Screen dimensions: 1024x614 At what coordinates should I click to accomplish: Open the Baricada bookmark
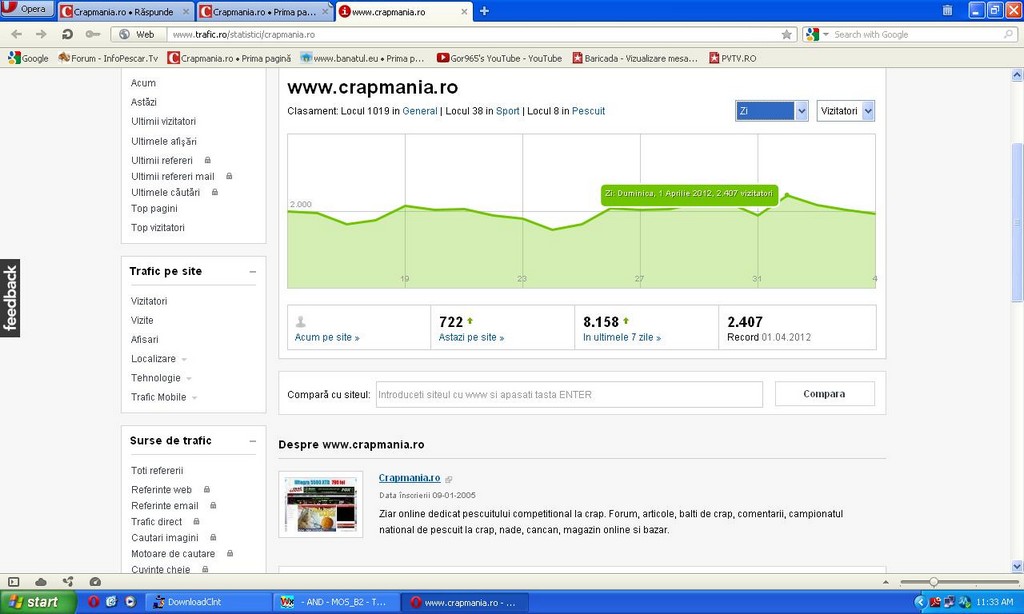point(635,58)
